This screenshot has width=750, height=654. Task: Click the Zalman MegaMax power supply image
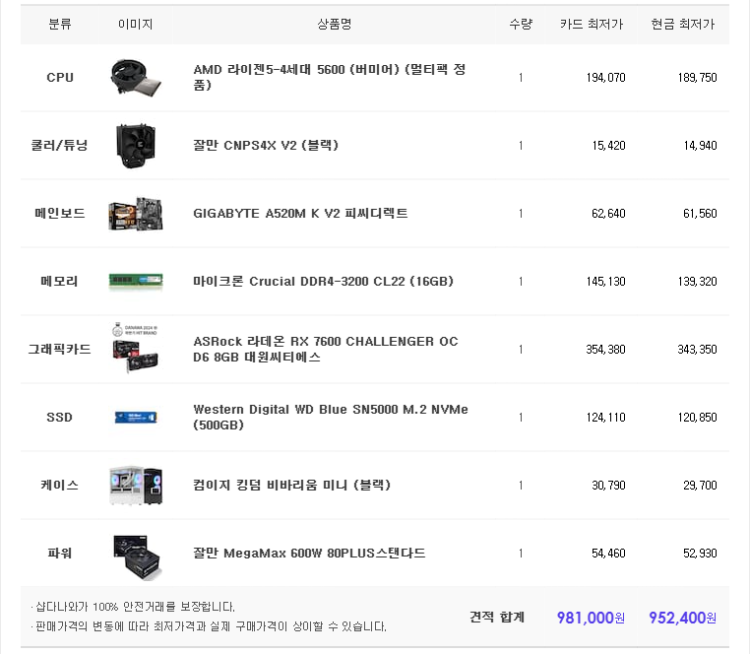click(x=135, y=555)
